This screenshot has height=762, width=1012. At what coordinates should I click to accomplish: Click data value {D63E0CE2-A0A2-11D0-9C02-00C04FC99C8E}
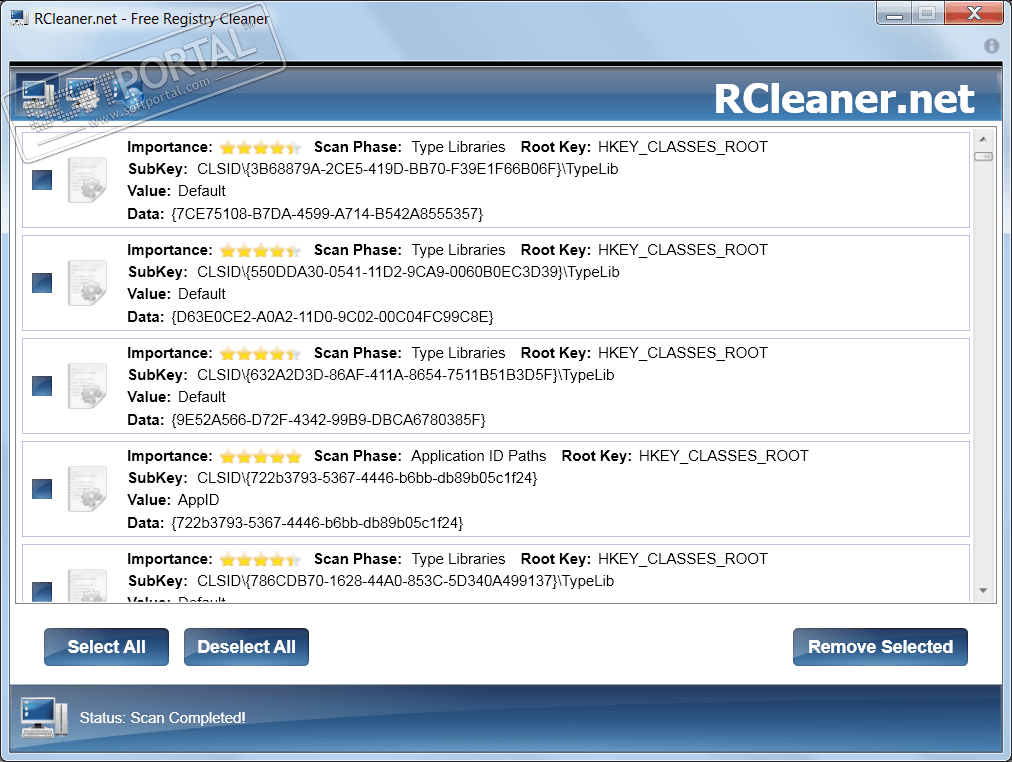pos(332,317)
